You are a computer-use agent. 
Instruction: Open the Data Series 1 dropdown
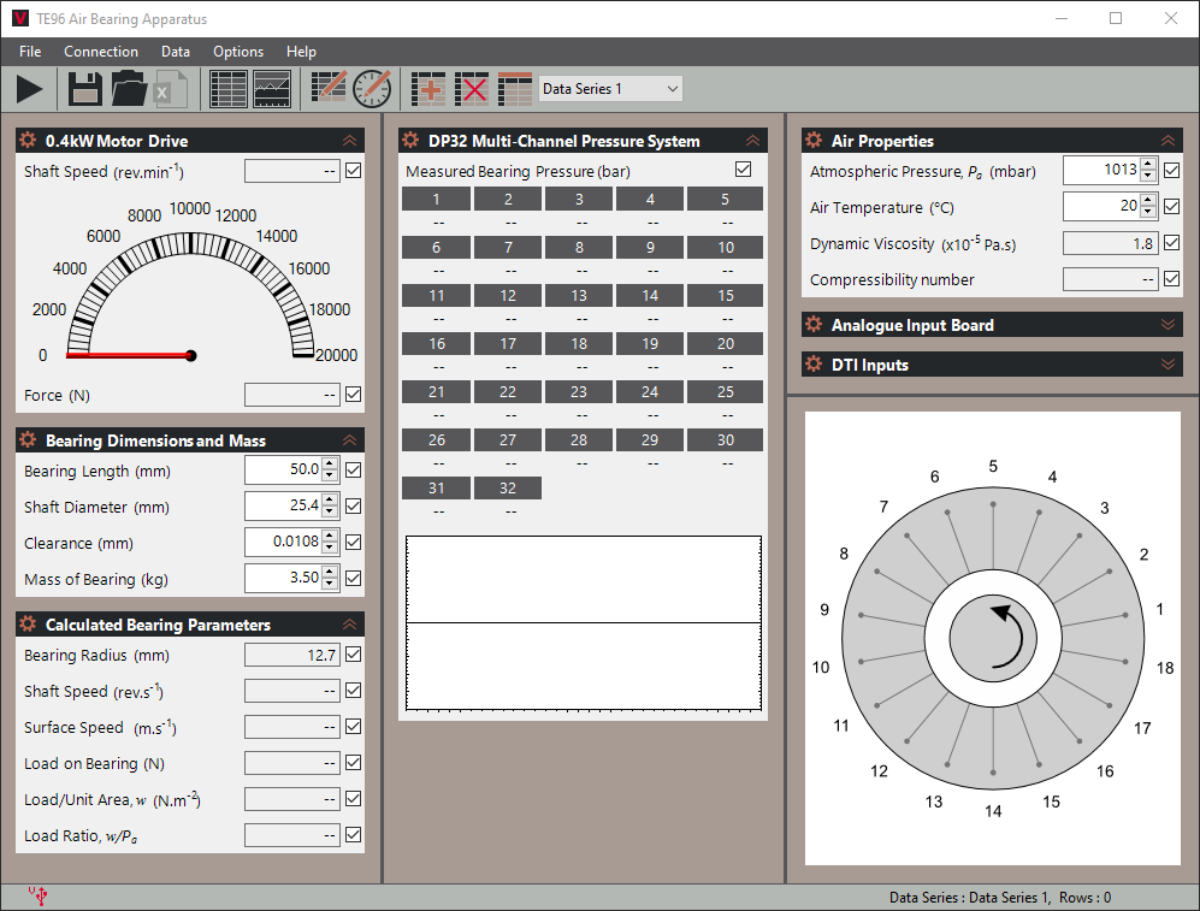(611, 89)
